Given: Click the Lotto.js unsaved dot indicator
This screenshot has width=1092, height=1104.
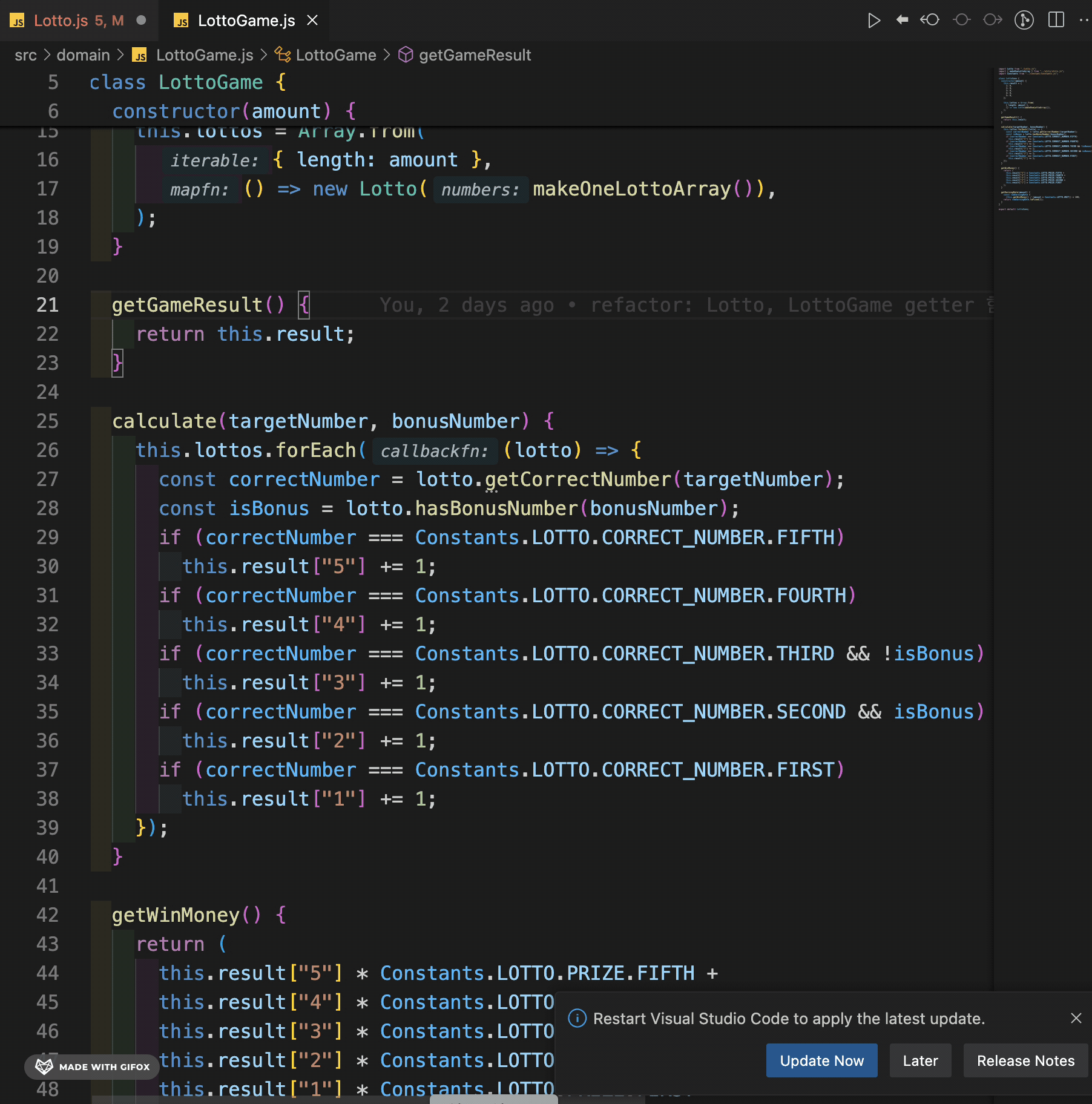Looking at the screenshot, I should 141,20.
